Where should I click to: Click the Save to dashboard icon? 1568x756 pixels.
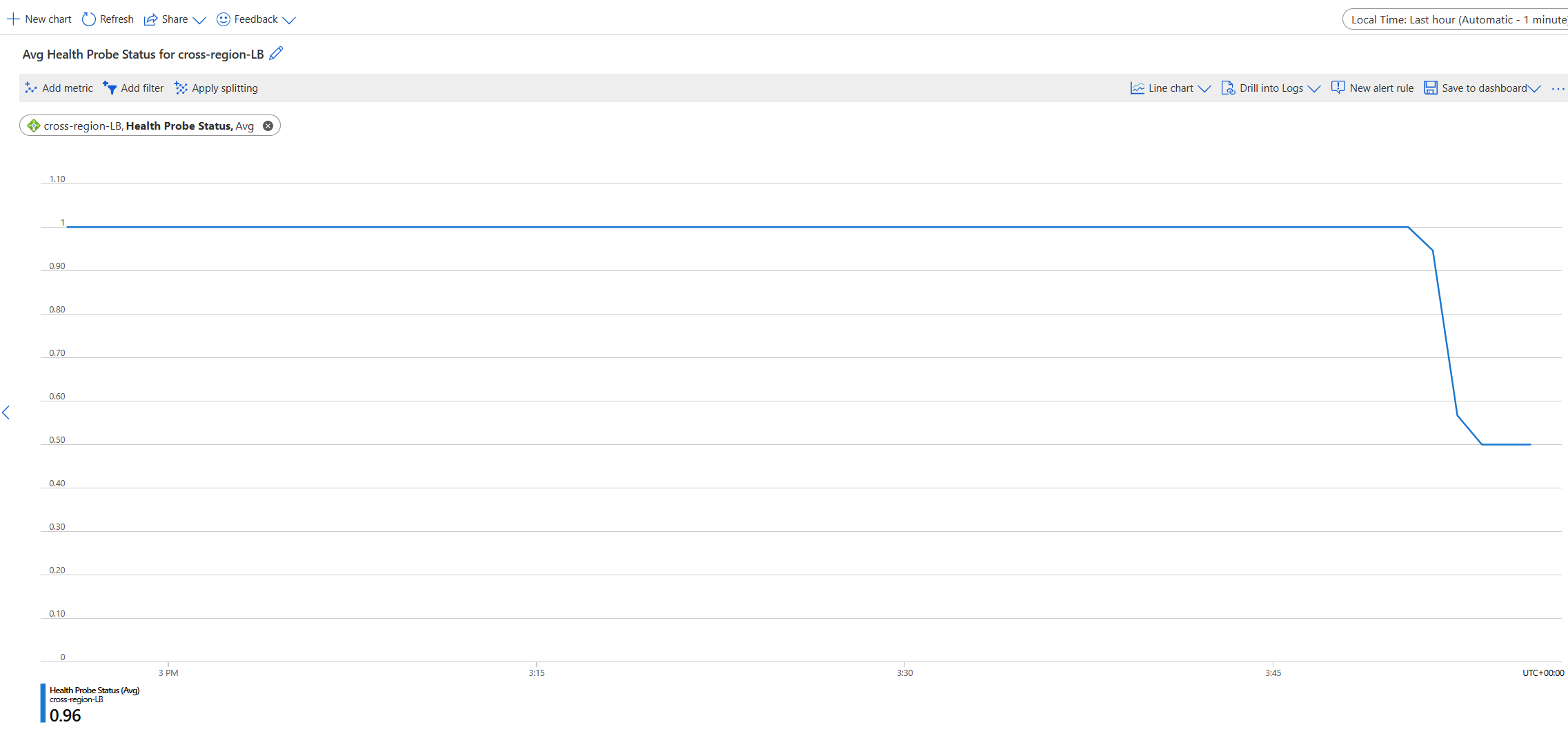click(x=1430, y=88)
